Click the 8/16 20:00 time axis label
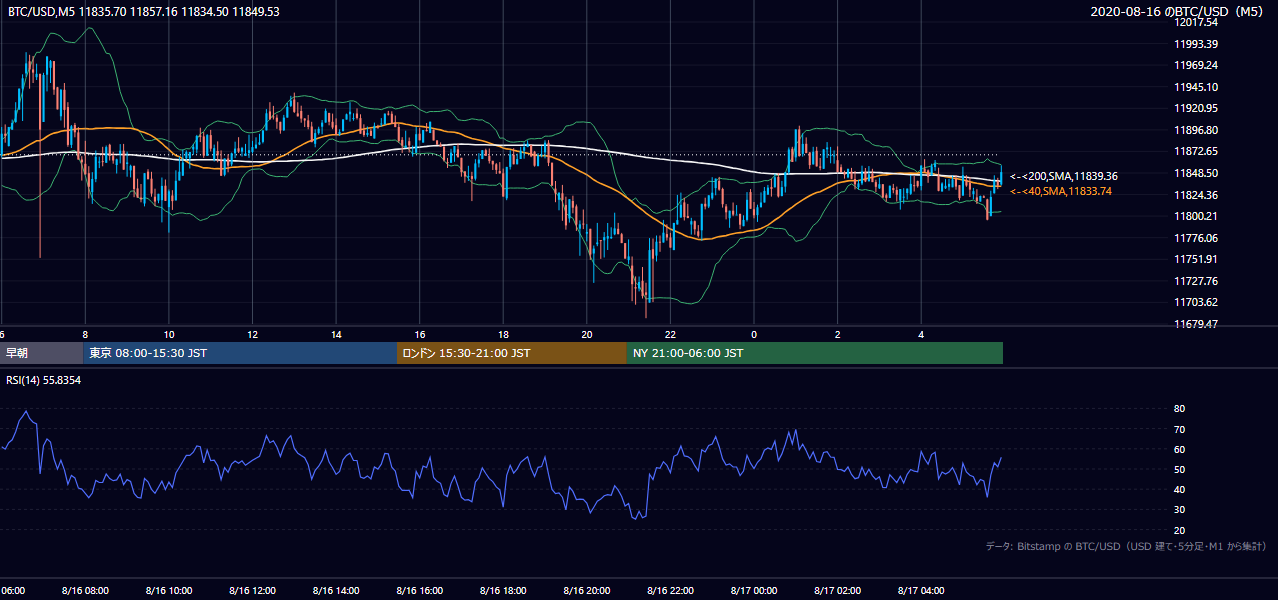The image size is (1278, 600). [587, 591]
